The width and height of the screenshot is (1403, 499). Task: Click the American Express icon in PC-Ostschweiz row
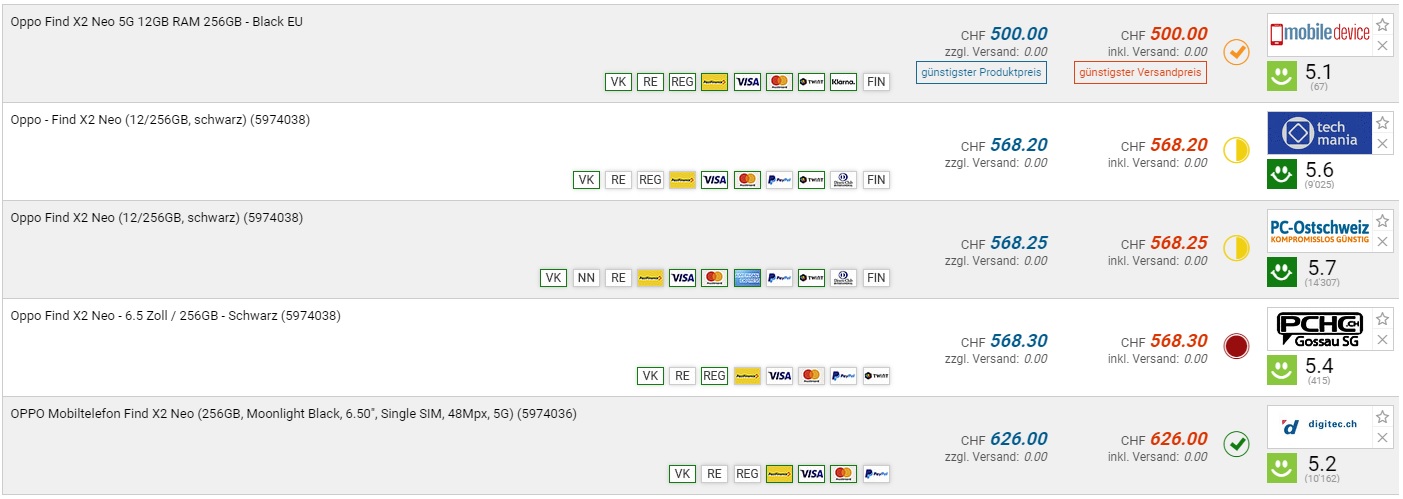click(747, 278)
